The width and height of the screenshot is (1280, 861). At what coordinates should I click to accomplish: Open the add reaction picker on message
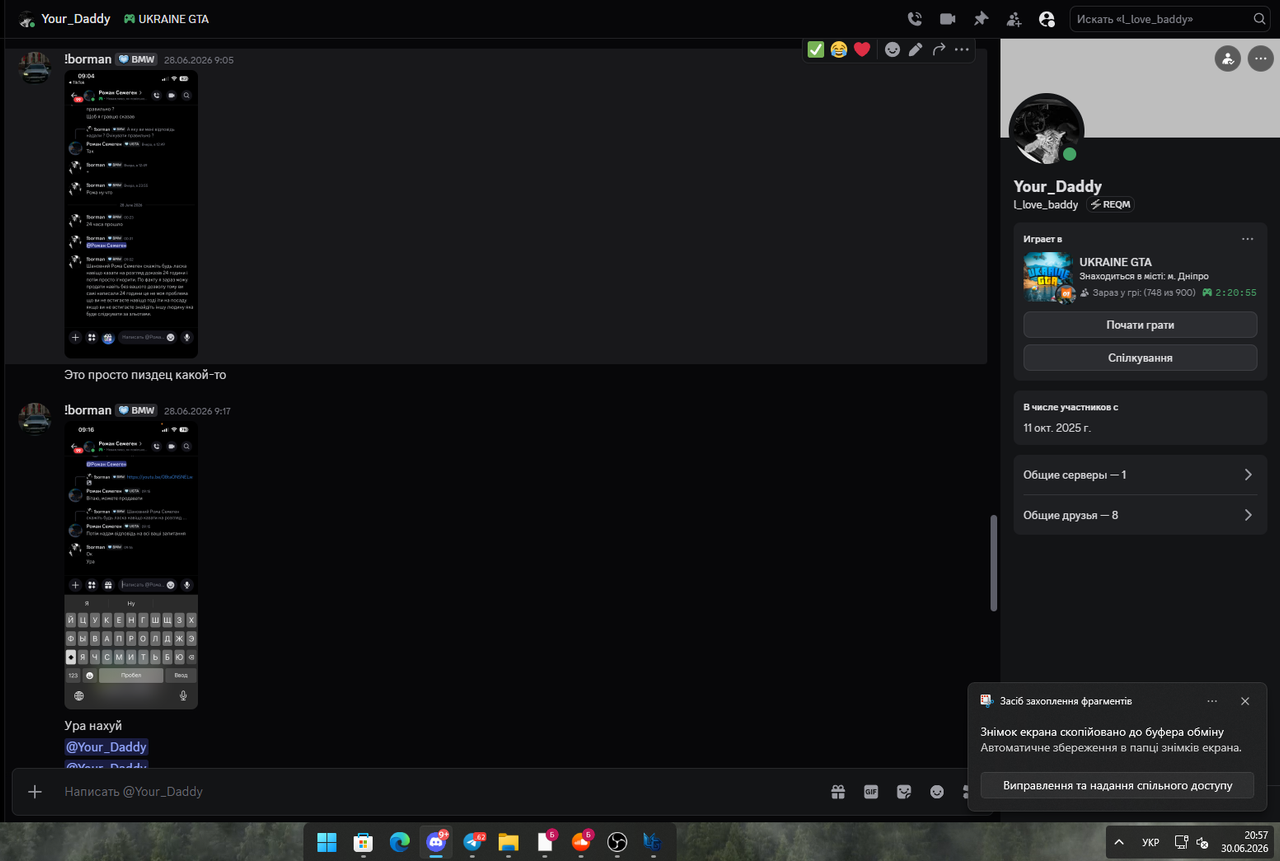point(892,49)
